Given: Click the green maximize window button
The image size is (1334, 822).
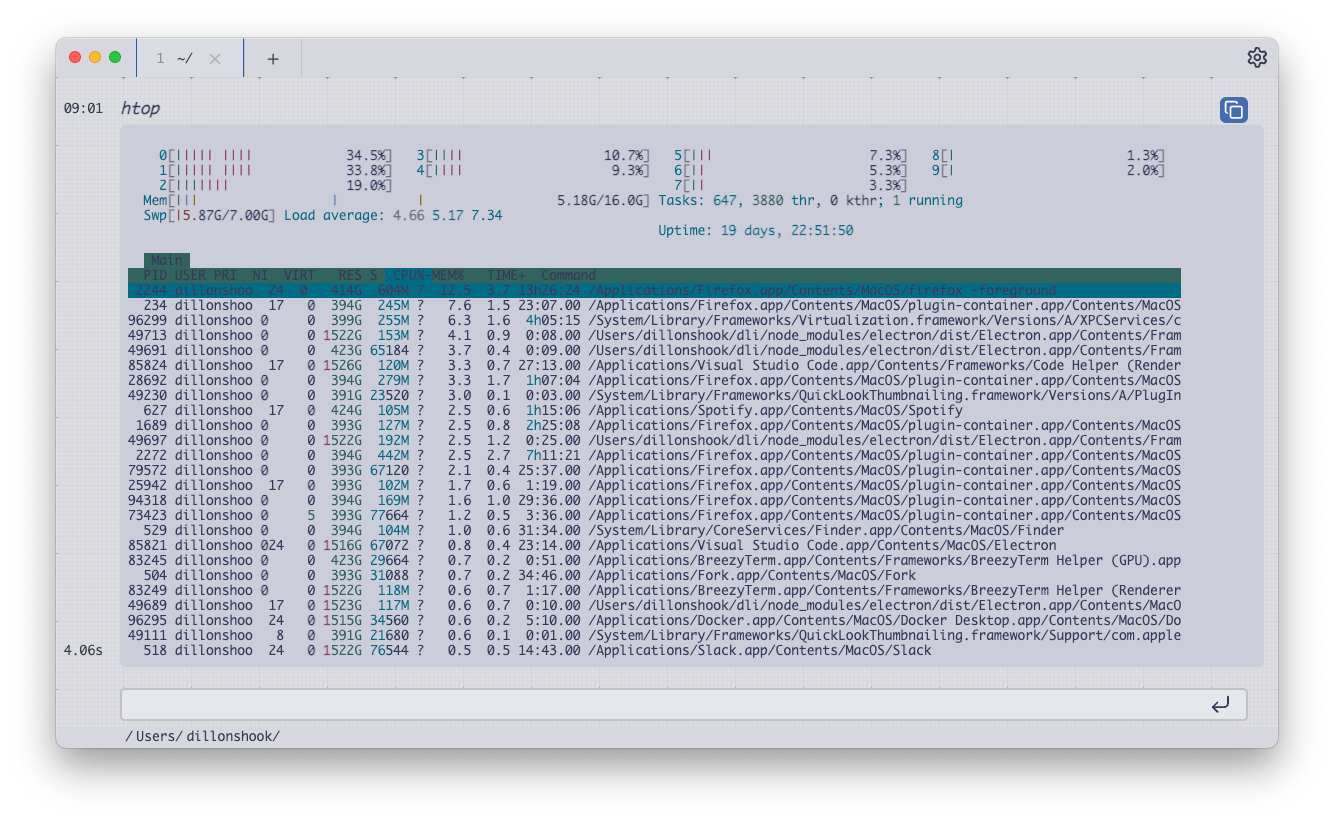Looking at the screenshot, I should [x=115, y=57].
